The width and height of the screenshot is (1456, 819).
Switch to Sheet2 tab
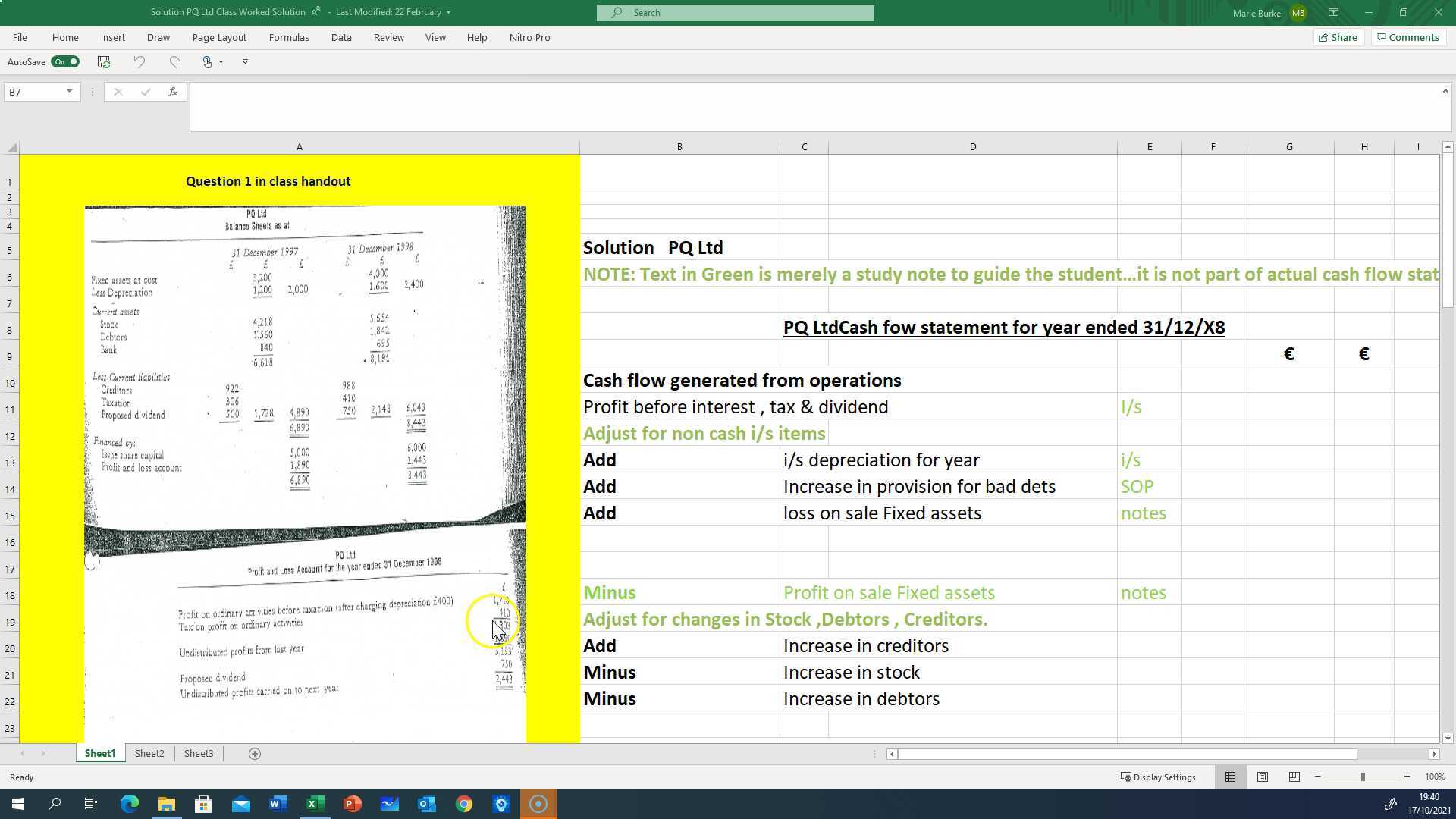click(149, 753)
